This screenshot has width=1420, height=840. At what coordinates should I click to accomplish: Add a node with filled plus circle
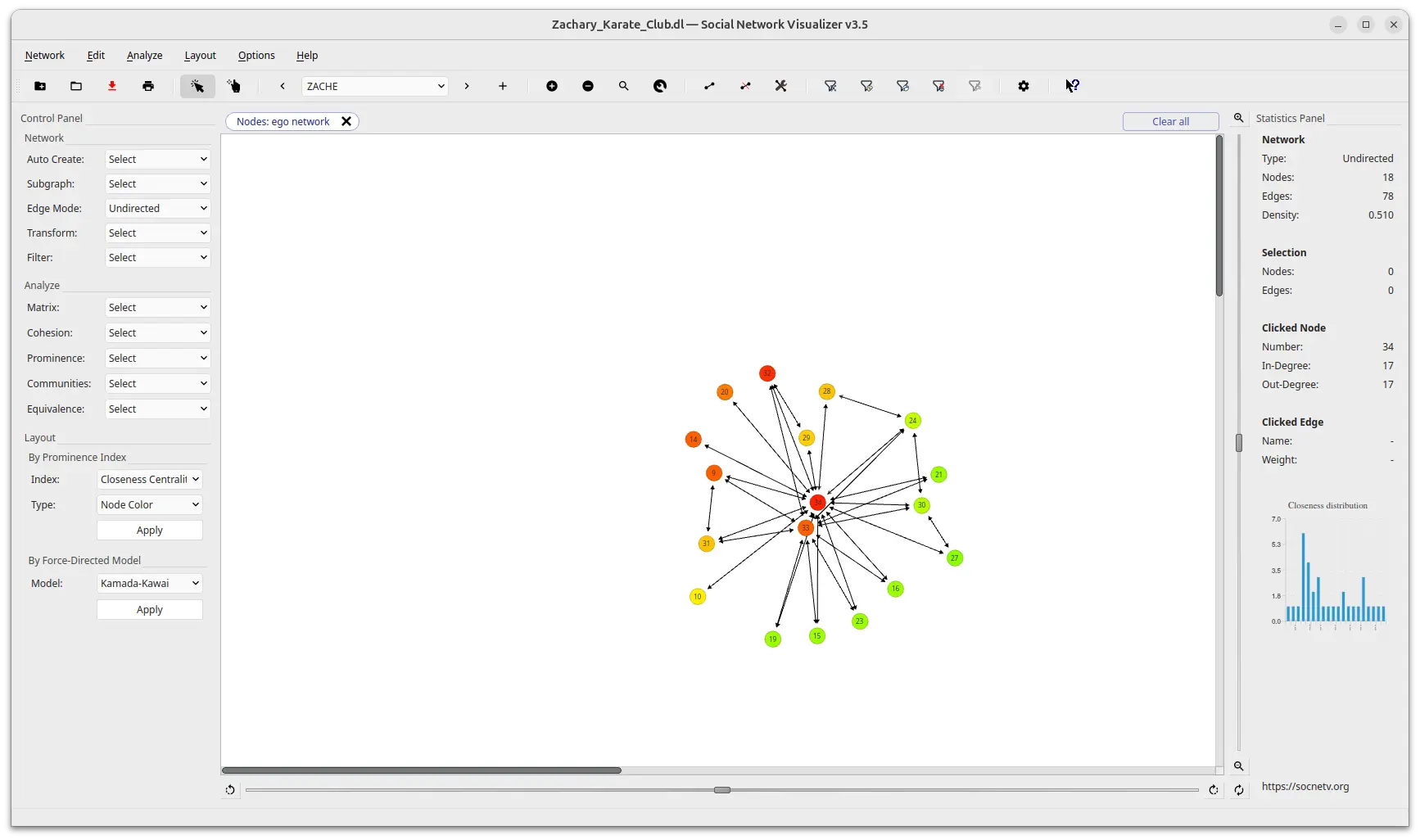pyautogui.click(x=552, y=86)
